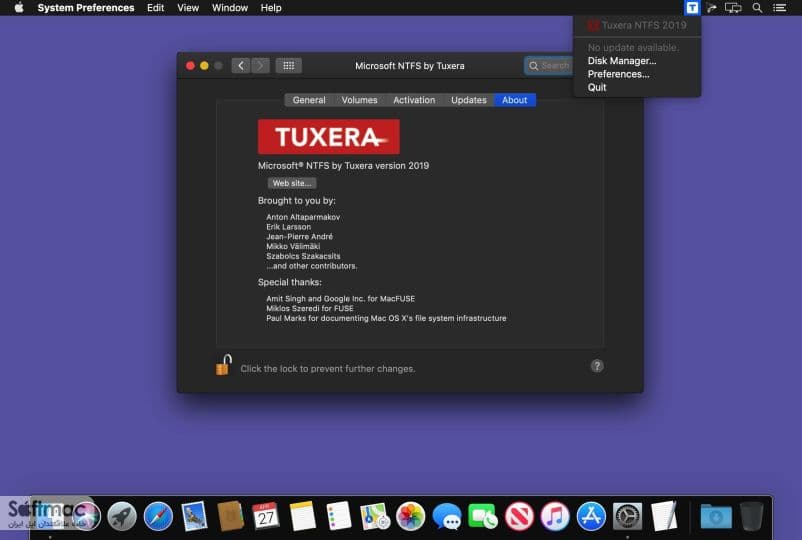Click the name 'Mikko Välimäki'

coord(293,246)
